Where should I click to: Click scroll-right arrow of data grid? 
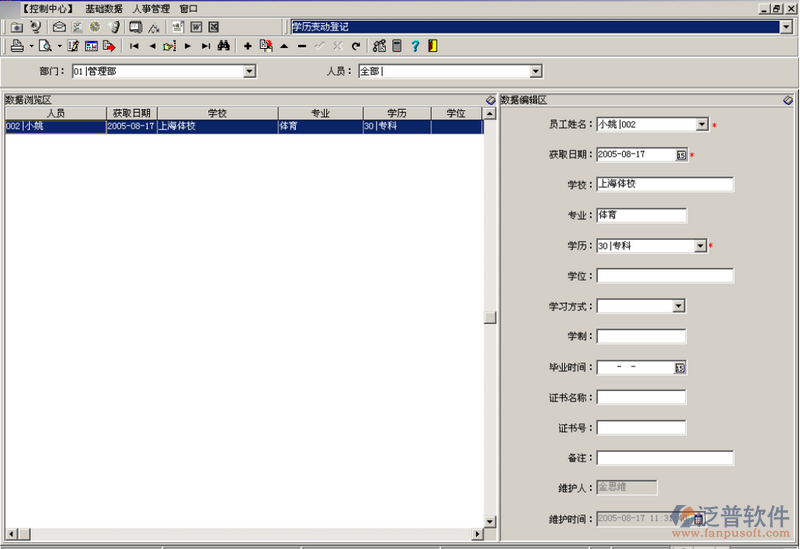(478, 534)
